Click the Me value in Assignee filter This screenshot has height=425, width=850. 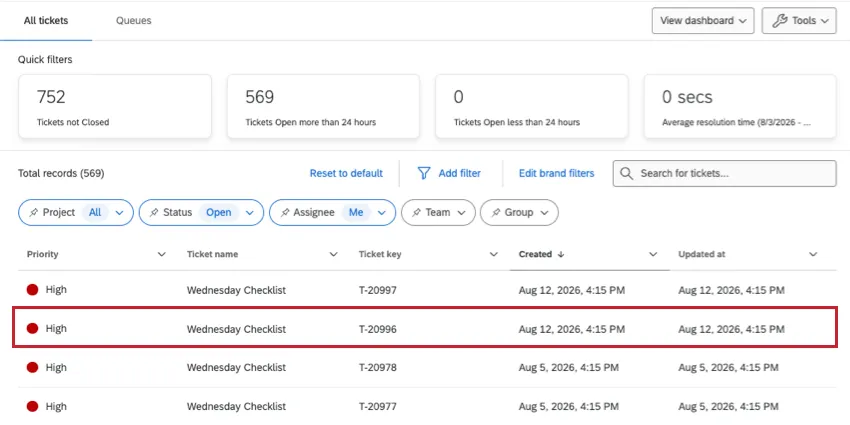pyautogui.click(x=356, y=212)
